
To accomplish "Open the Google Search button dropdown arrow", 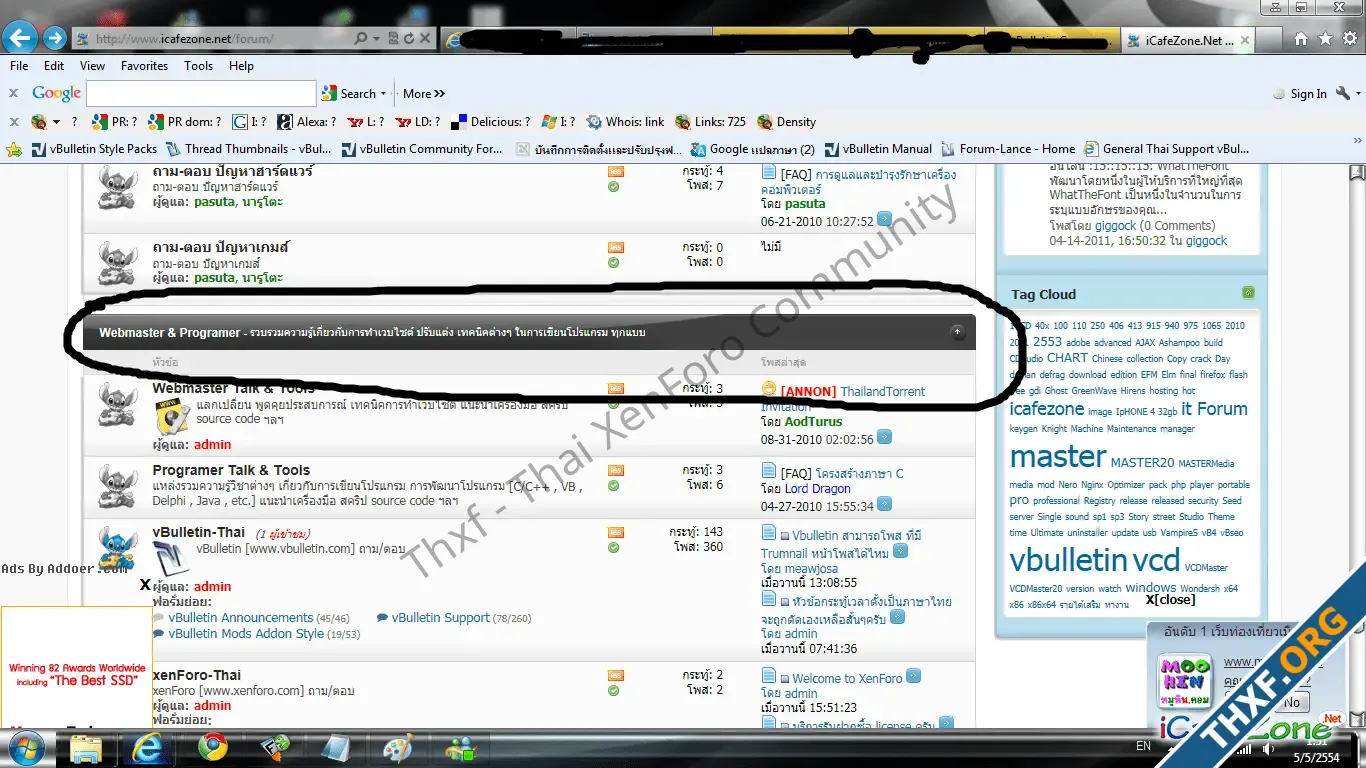I will click(x=383, y=93).
